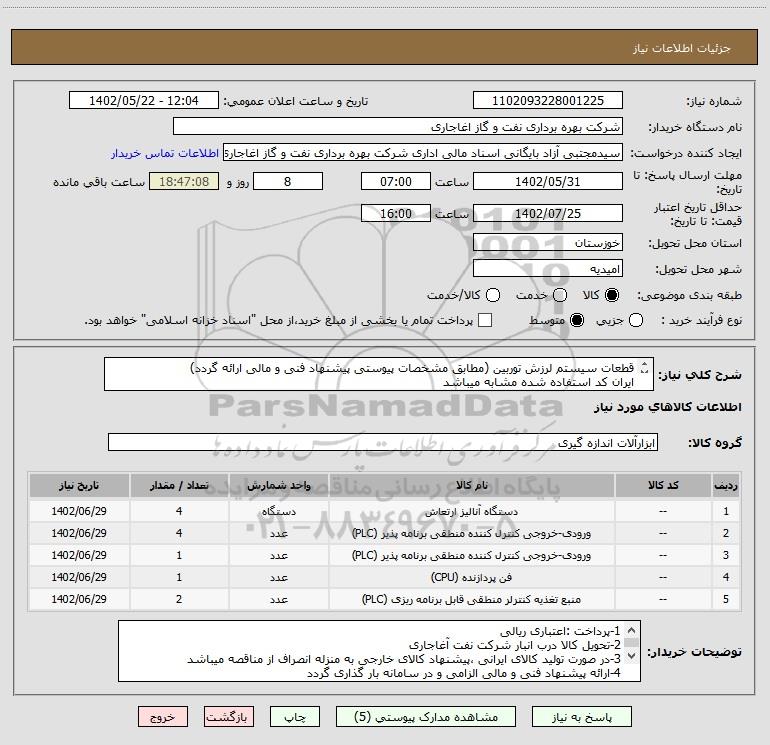The height and width of the screenshot is (745, 770).
Task: Click scroll-up arrow in توضیحات خریدار box
Action: click(632, 630)
